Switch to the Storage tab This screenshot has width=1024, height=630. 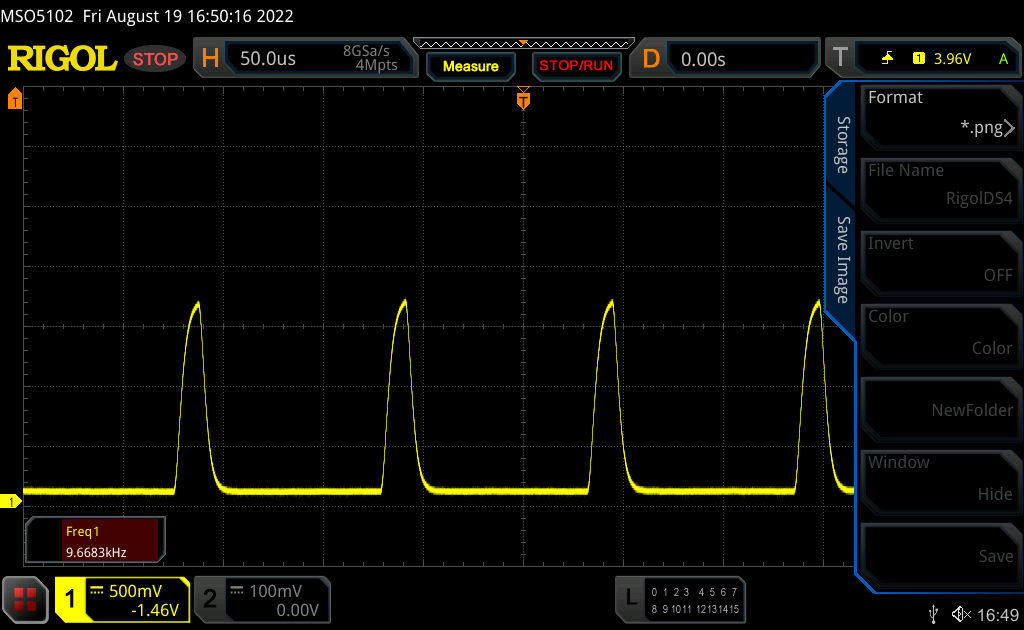(x=842, y=145)
